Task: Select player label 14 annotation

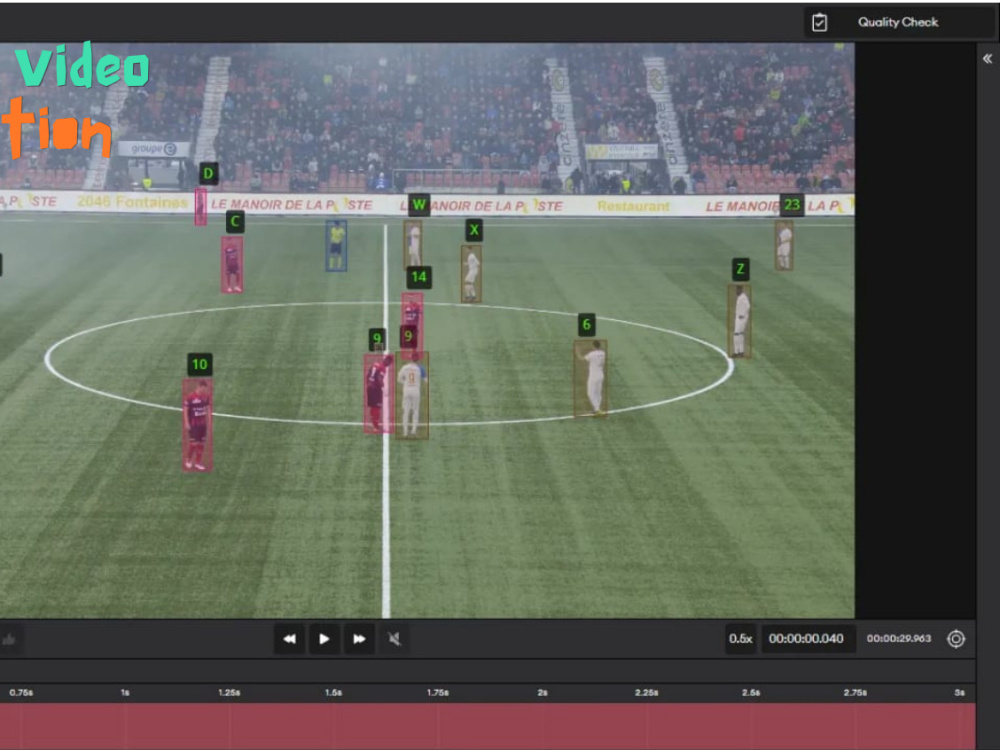Action: 419,277
